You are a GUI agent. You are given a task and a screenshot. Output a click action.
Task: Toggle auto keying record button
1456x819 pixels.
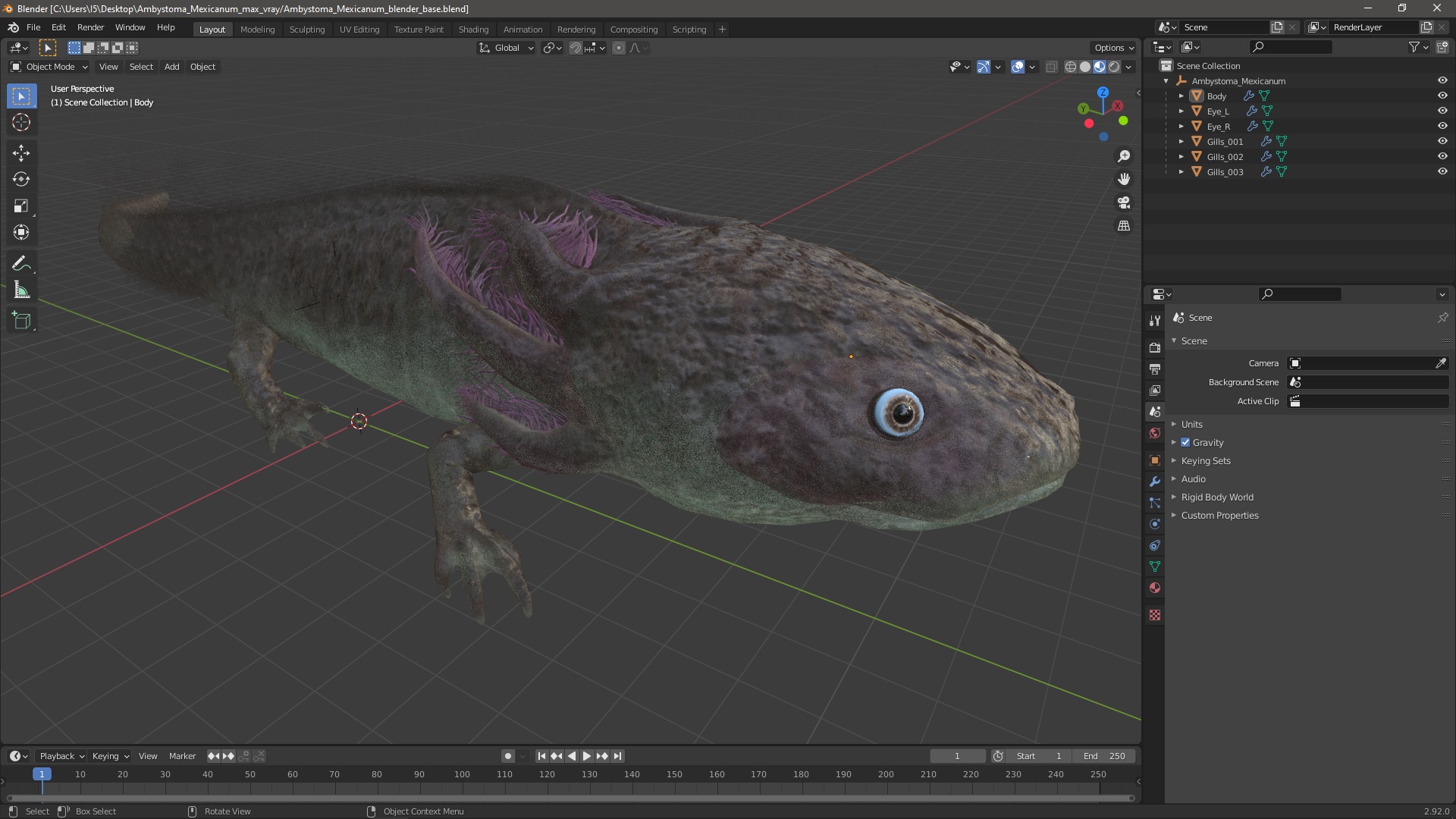pyautogui.click(x=508, y=756)
